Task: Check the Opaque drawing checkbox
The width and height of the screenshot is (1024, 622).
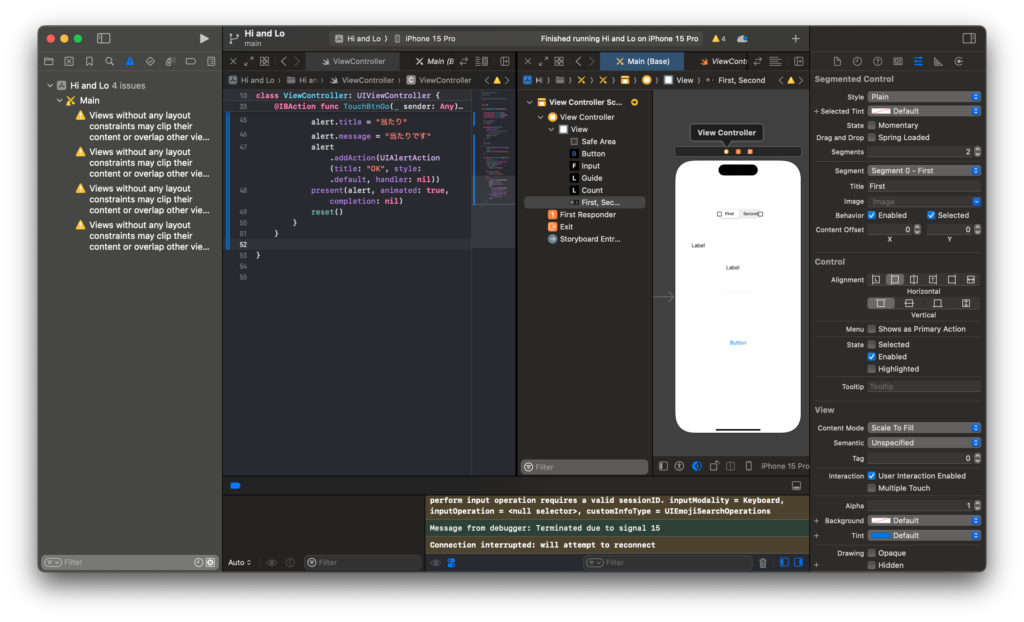Action: 872,552
